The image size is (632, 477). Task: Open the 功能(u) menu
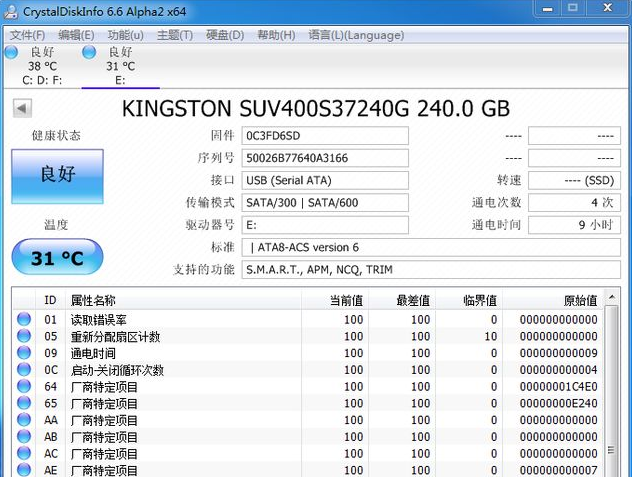coord(125,35)
